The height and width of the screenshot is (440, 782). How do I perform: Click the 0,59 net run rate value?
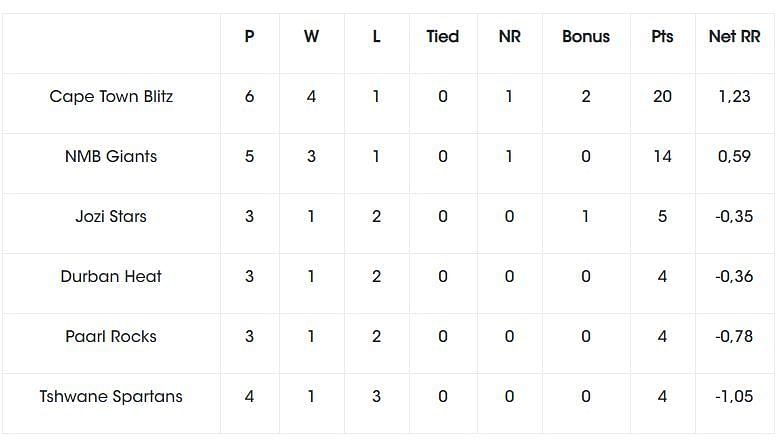tap(734, 157)
